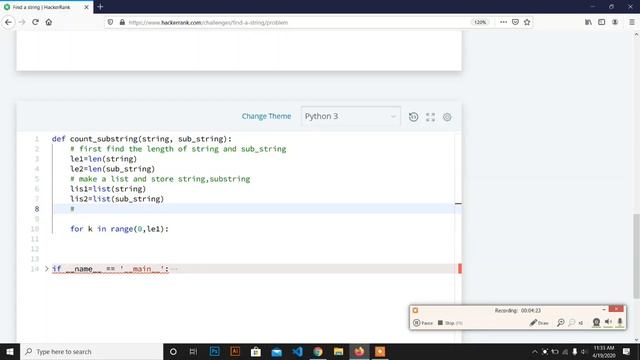Screen dimensions: 640x360
Task: Open the taskbar clock and date
Action: (x=604, y=351)
